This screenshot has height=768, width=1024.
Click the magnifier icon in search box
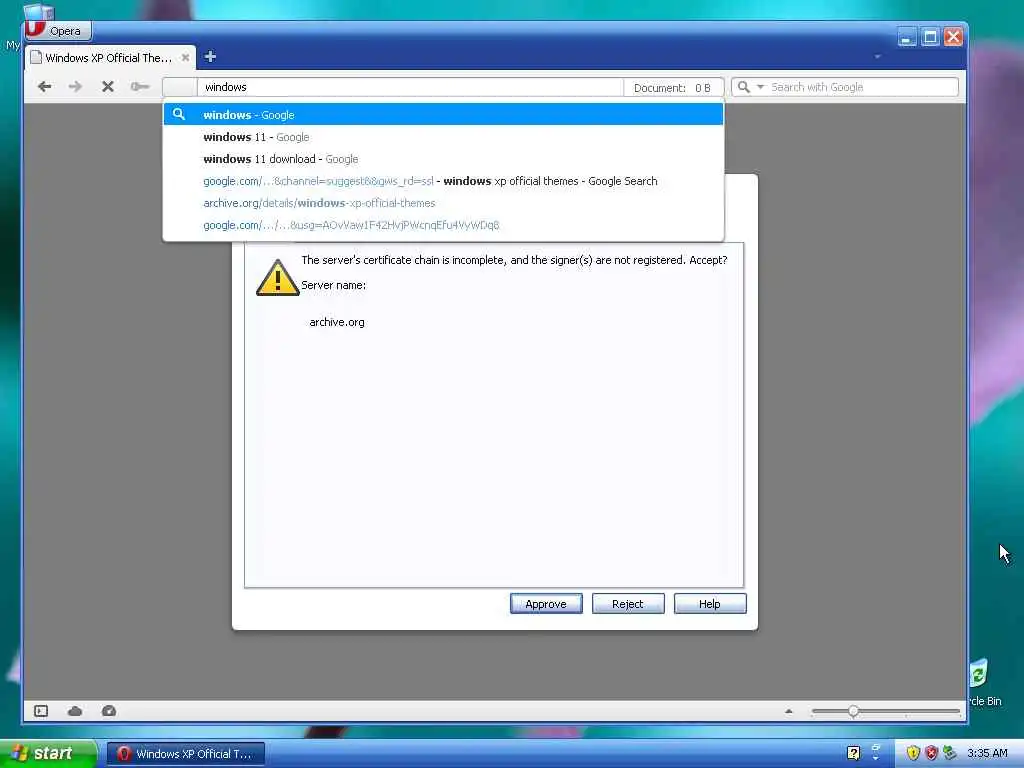click(743, 87)
